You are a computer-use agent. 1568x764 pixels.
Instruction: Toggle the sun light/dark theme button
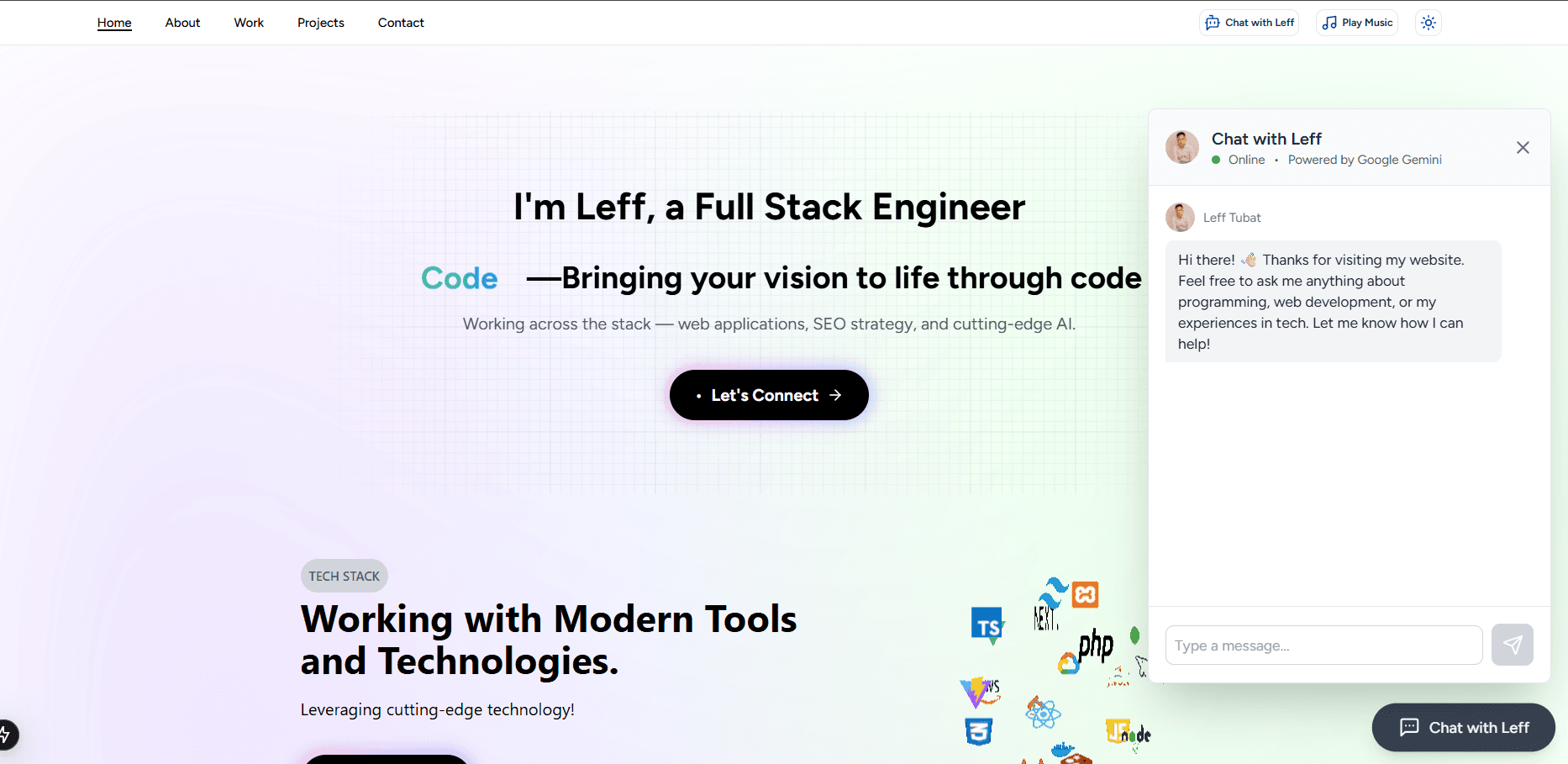(x=1428, y=23)
